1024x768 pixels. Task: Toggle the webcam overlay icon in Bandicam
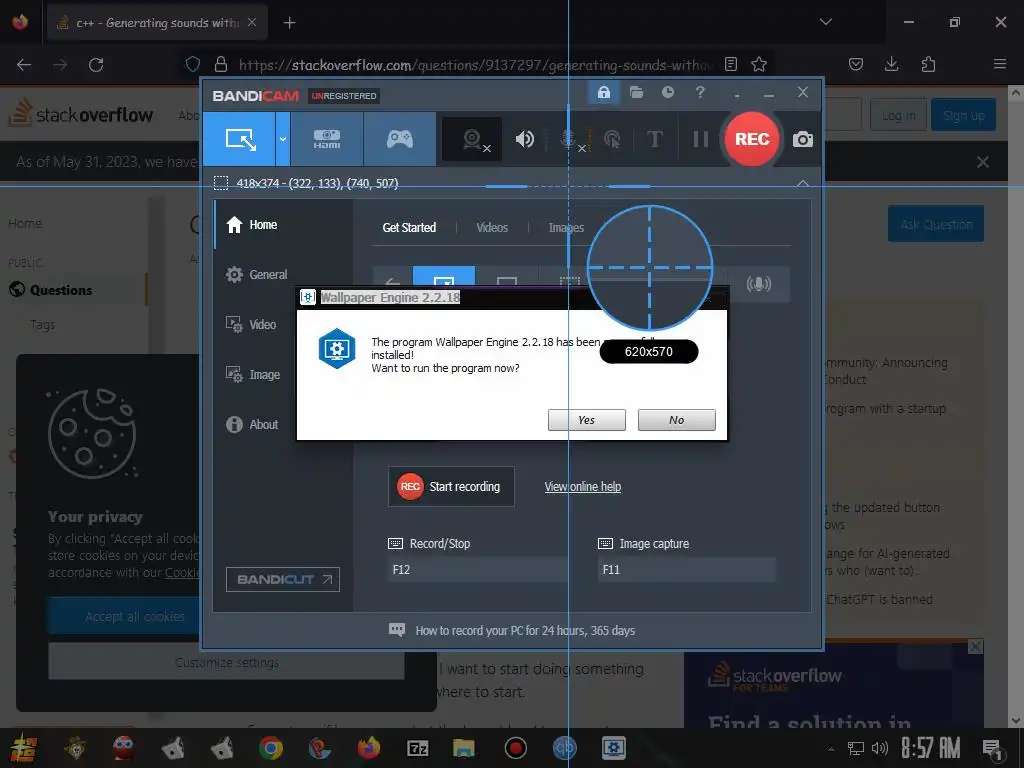point(472,139)
